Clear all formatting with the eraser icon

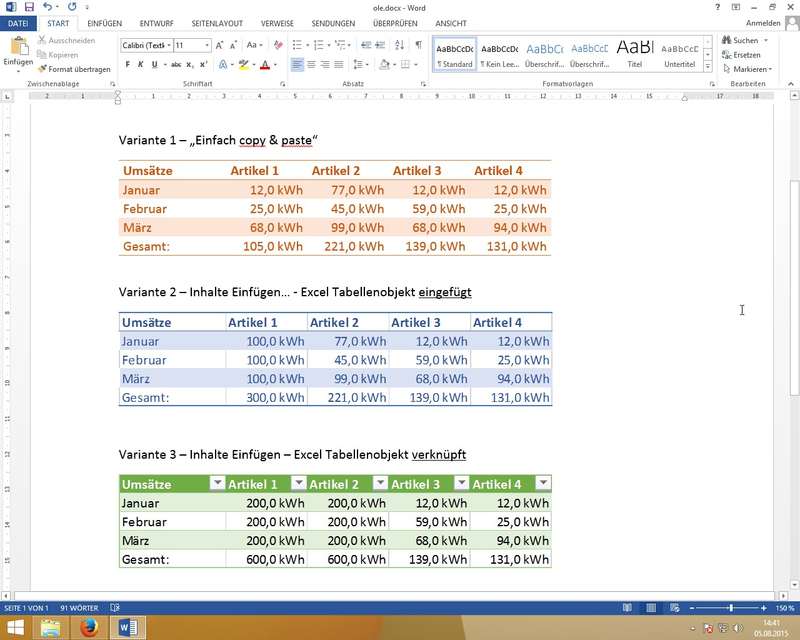coord(278,45)
